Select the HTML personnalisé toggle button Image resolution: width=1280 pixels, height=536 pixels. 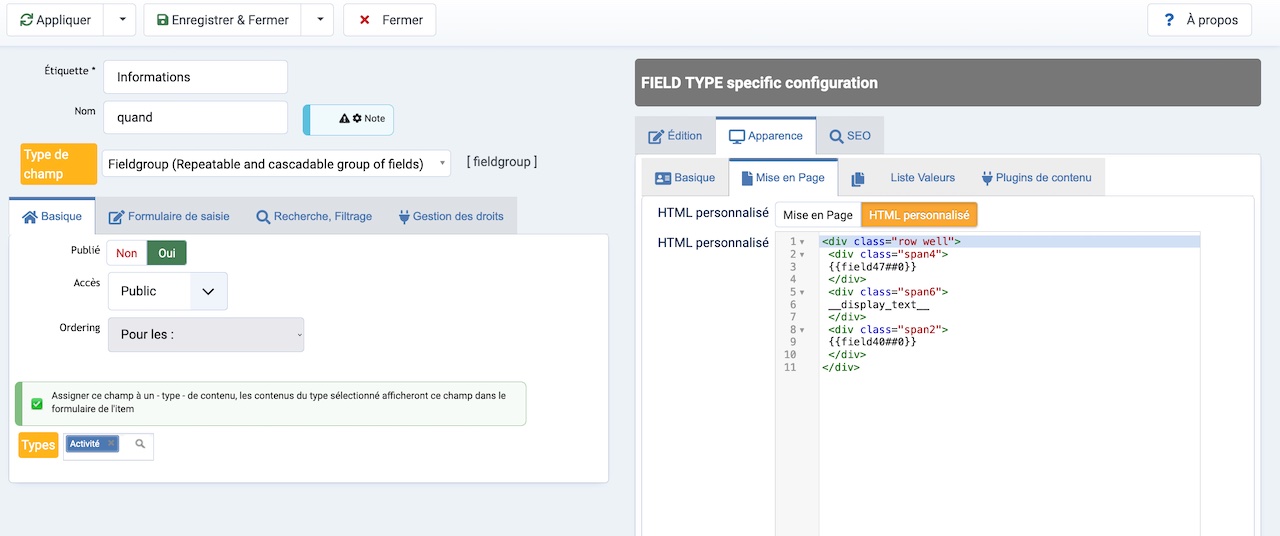[x=919, y=215]
